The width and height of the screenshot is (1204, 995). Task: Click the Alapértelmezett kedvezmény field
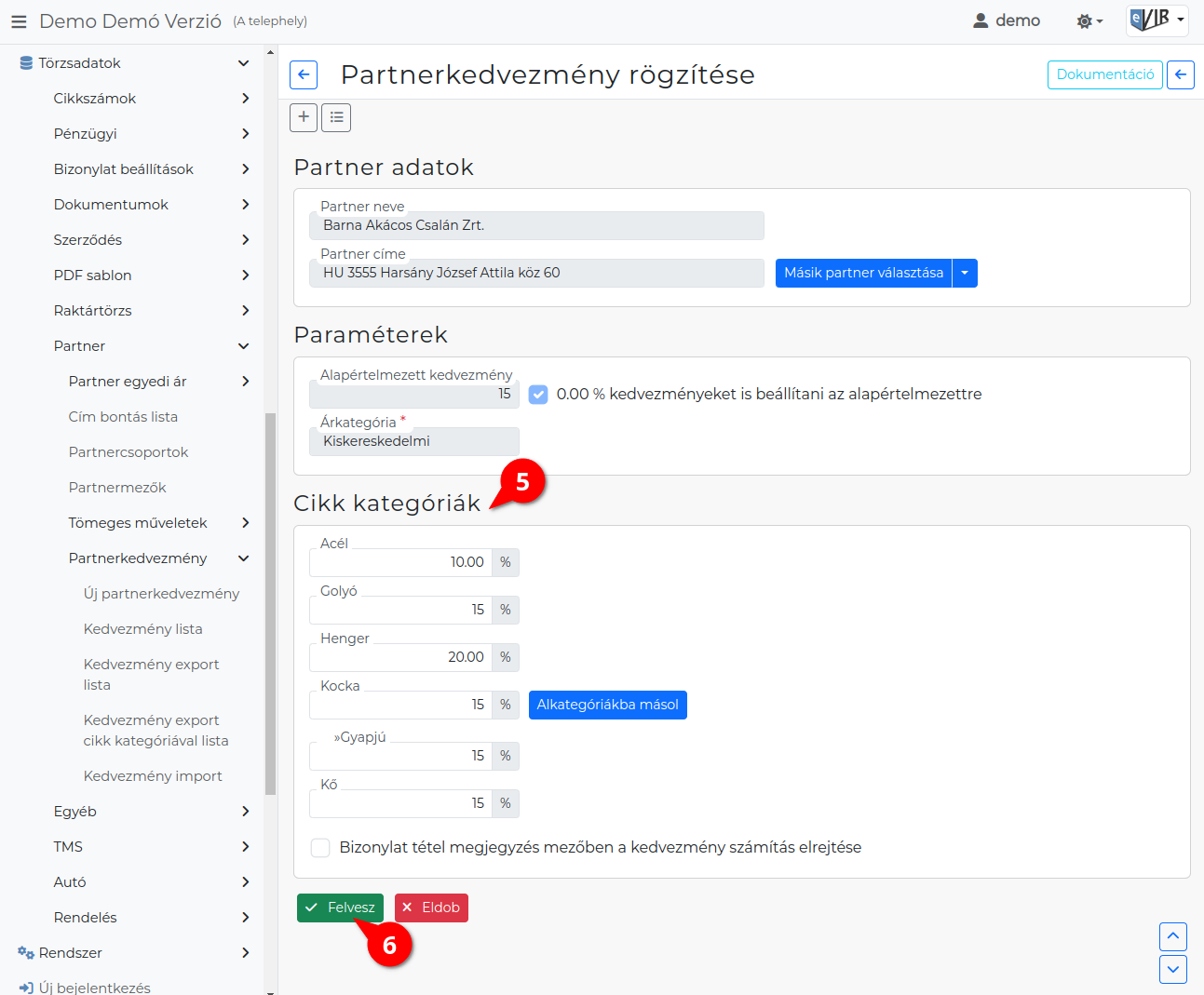click(414, 394)
